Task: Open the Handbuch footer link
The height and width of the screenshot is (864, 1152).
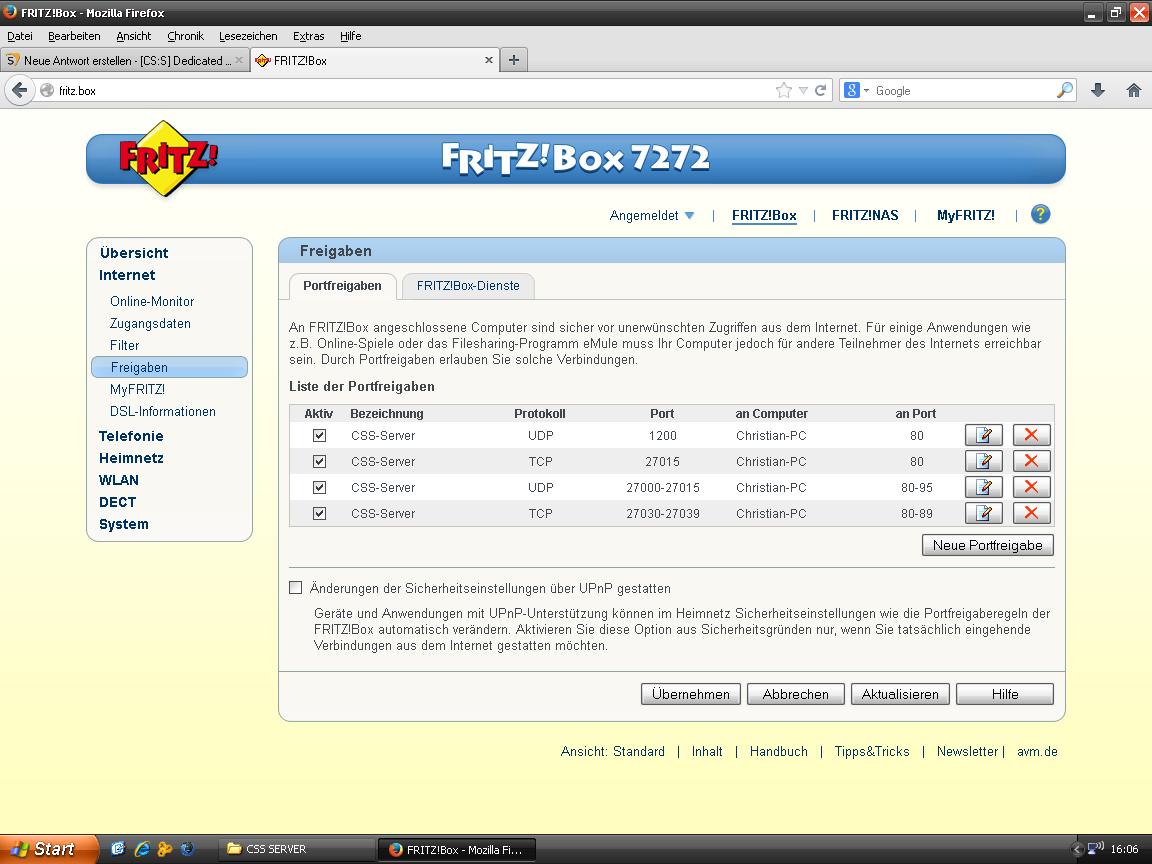Action: 778,752
